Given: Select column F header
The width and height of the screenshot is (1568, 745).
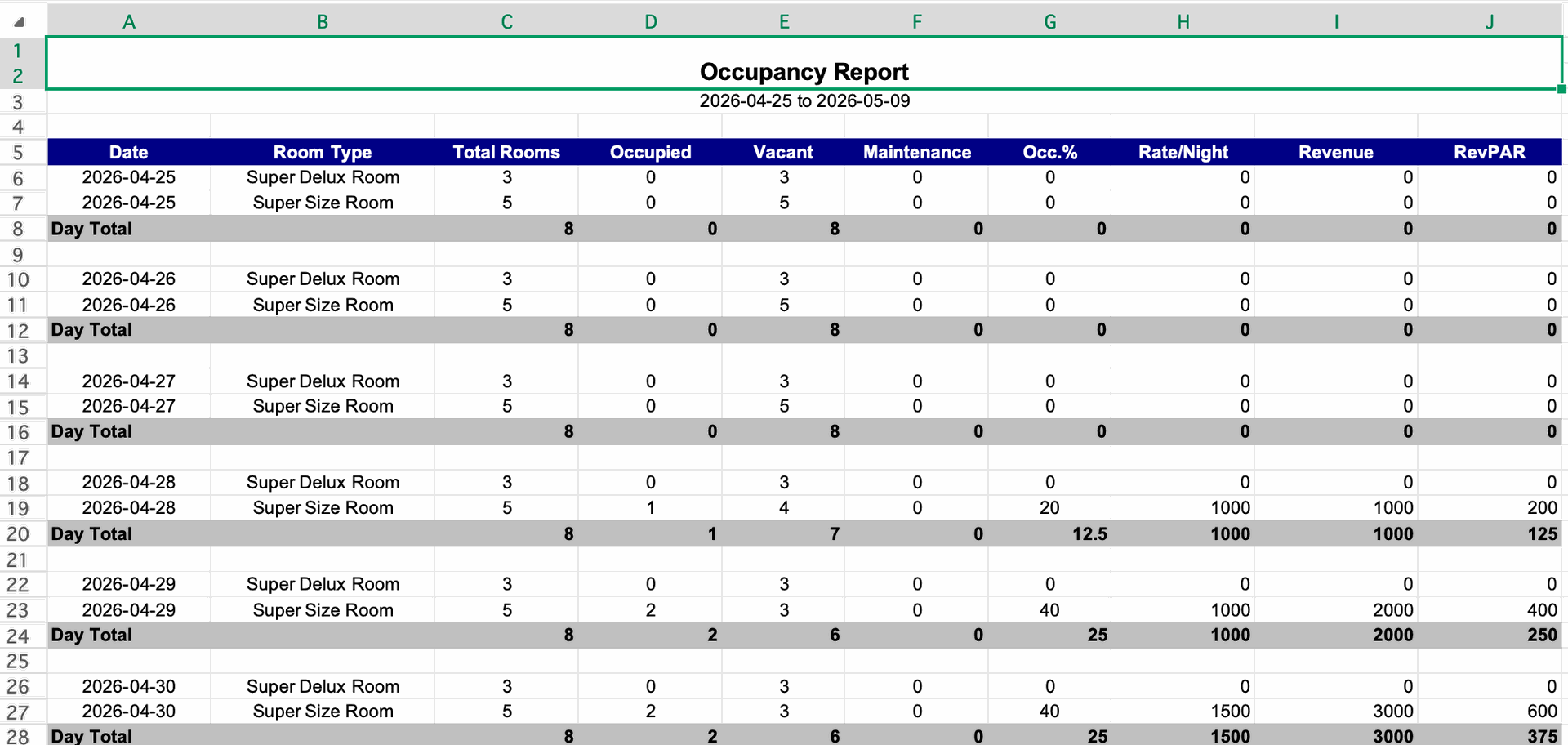Looking at the screenshot, I should (917, 22).
